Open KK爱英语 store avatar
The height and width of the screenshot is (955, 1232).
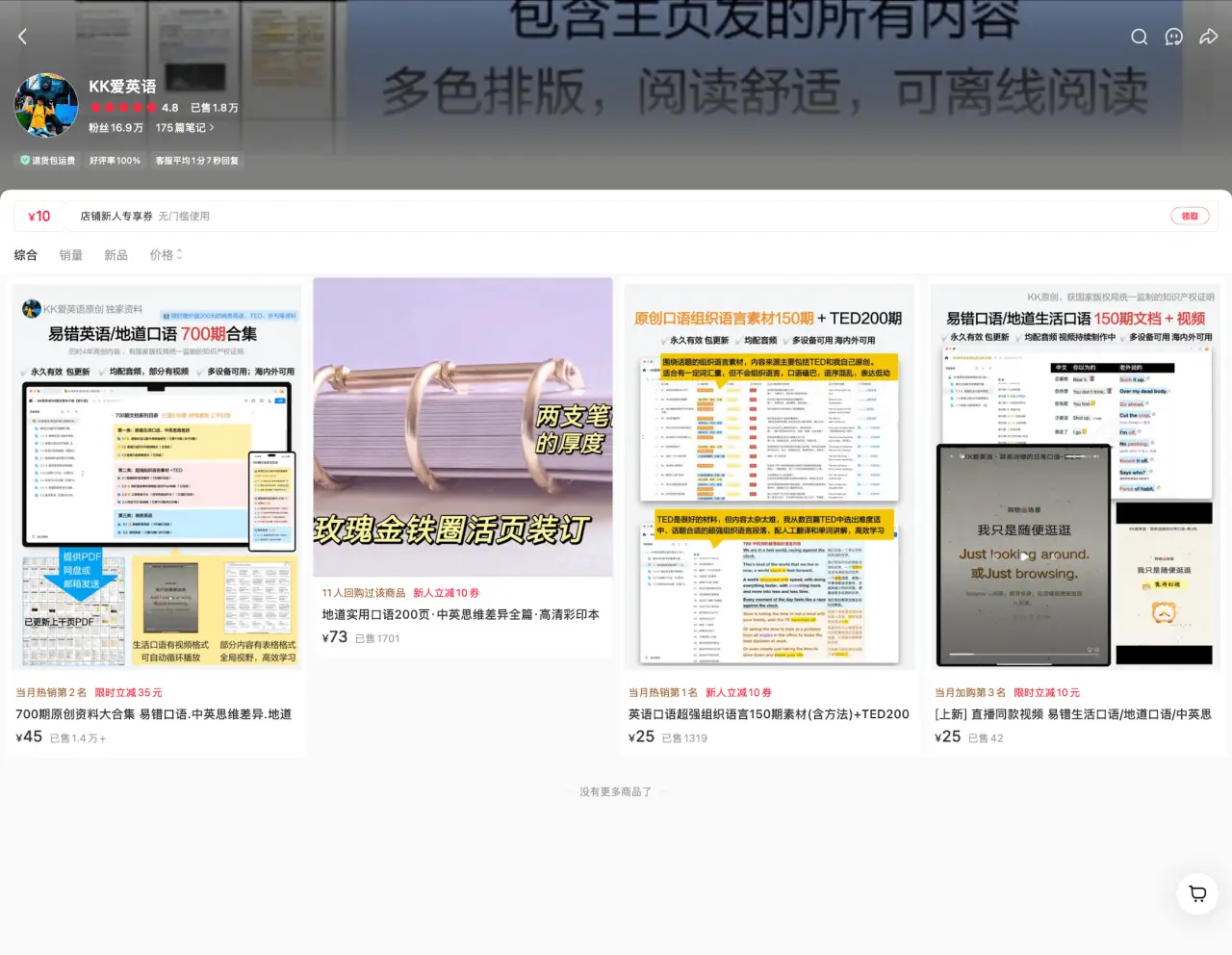coord(46,105)
